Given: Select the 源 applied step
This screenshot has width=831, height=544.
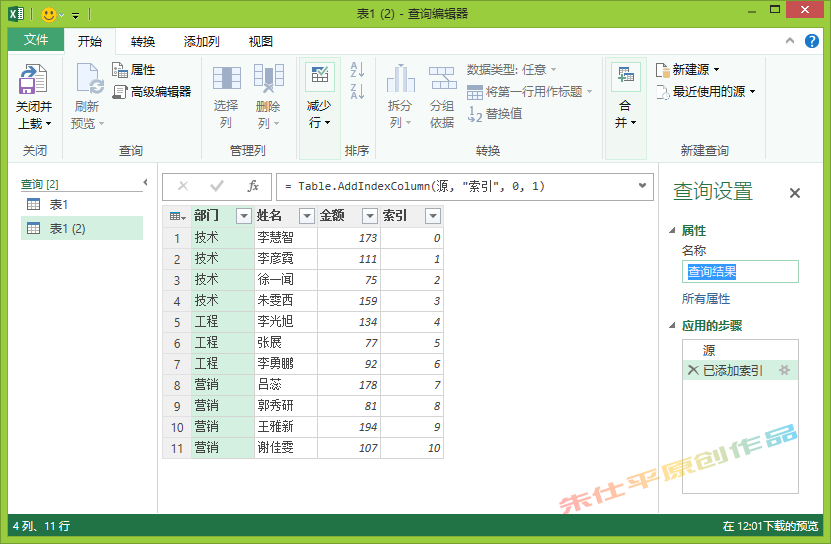Looking at the screenshot, I should click(x=709, y=351).
